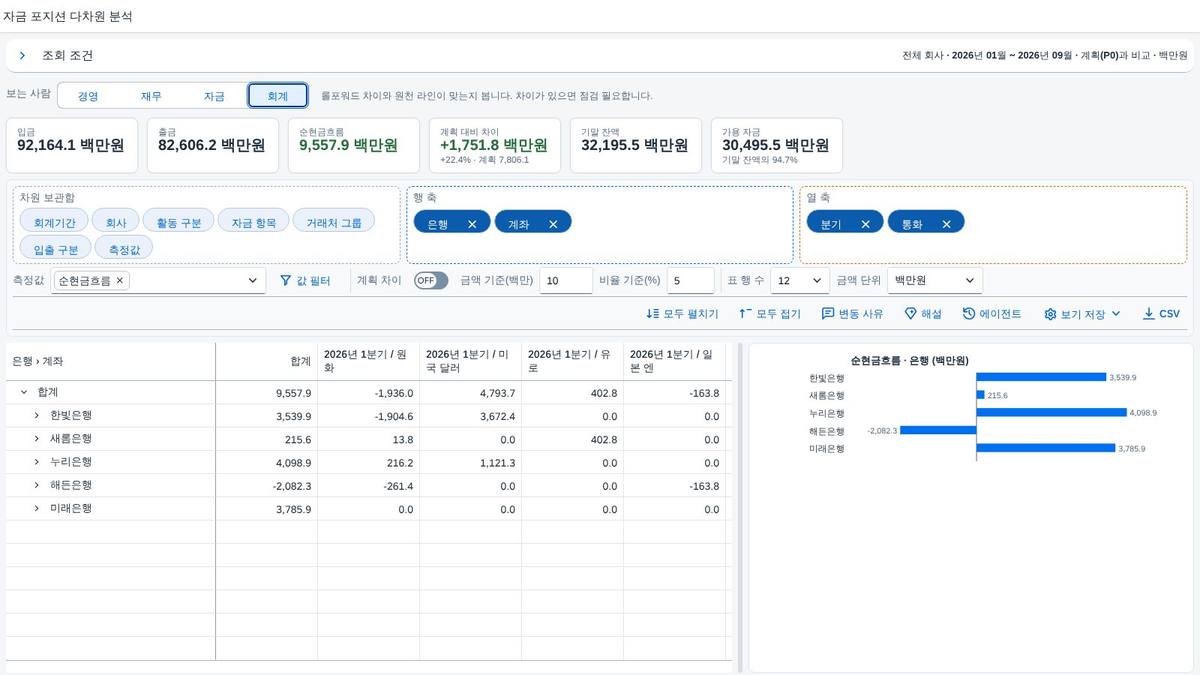Click the 2026년 1분기 / 유로 header
The height and width of the screenshot is (675, 1200).
pos(573,361)
